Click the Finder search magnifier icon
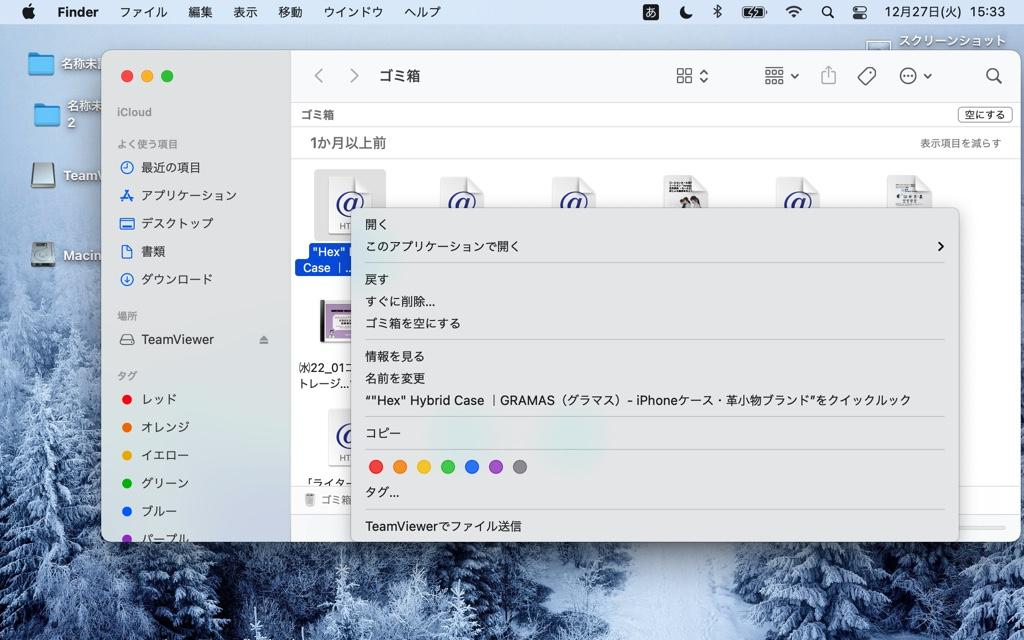 coord(993,76)
